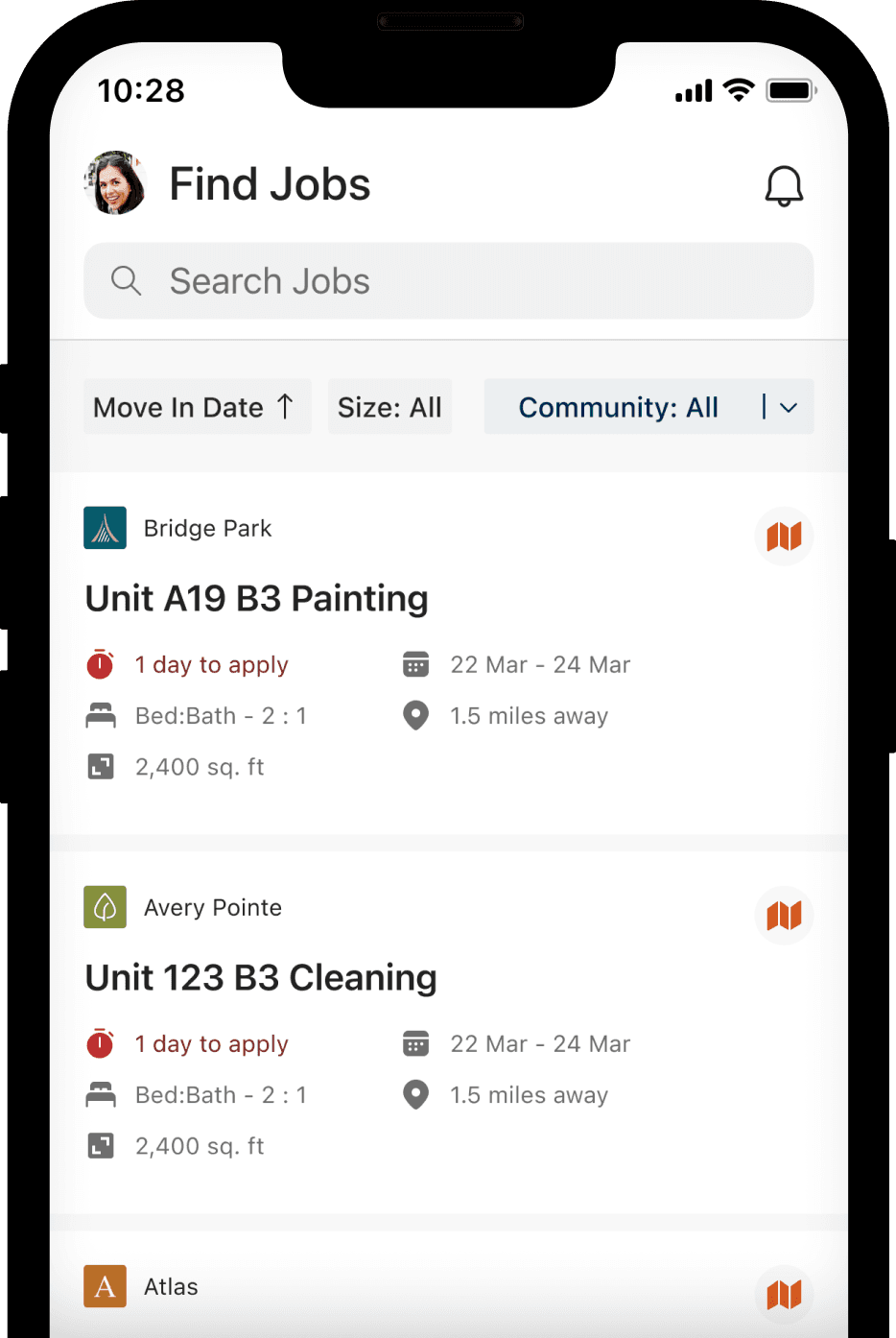This screenshot has width=896, height=1338.
Task: Open map for Avery Pointe job
Action: [x=784, y=915]
